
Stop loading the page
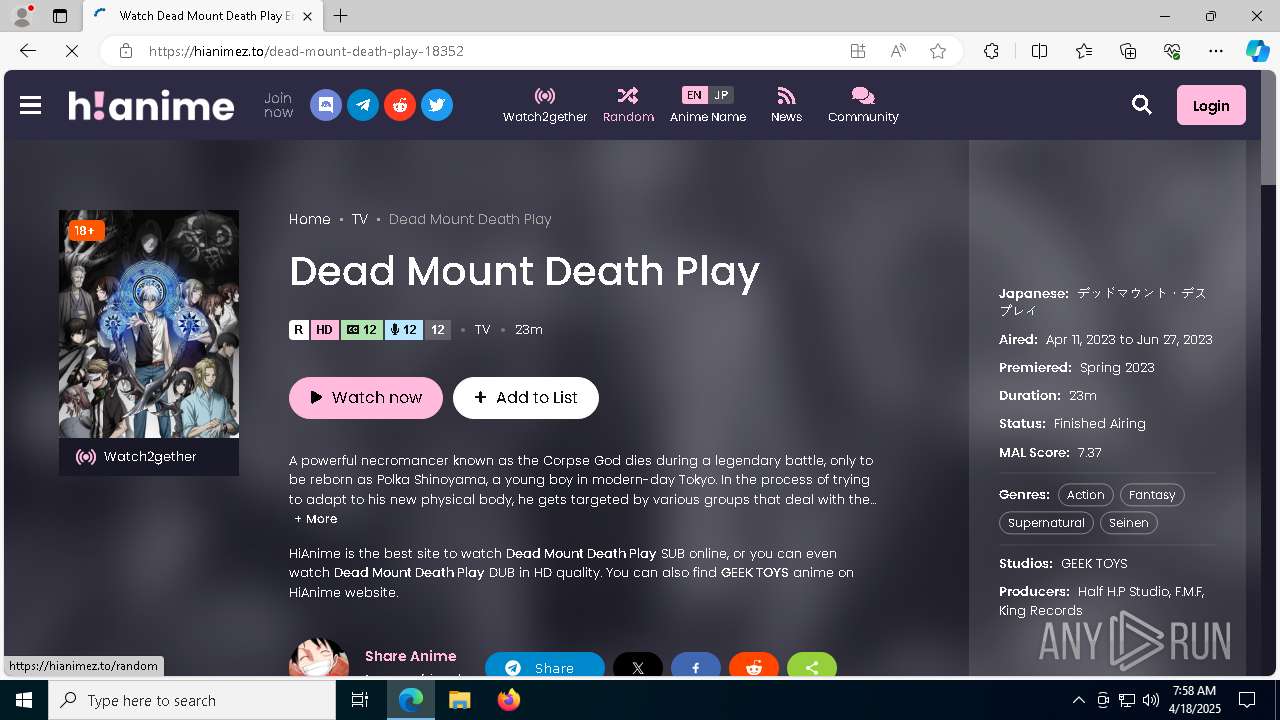(x=72, y=51)
